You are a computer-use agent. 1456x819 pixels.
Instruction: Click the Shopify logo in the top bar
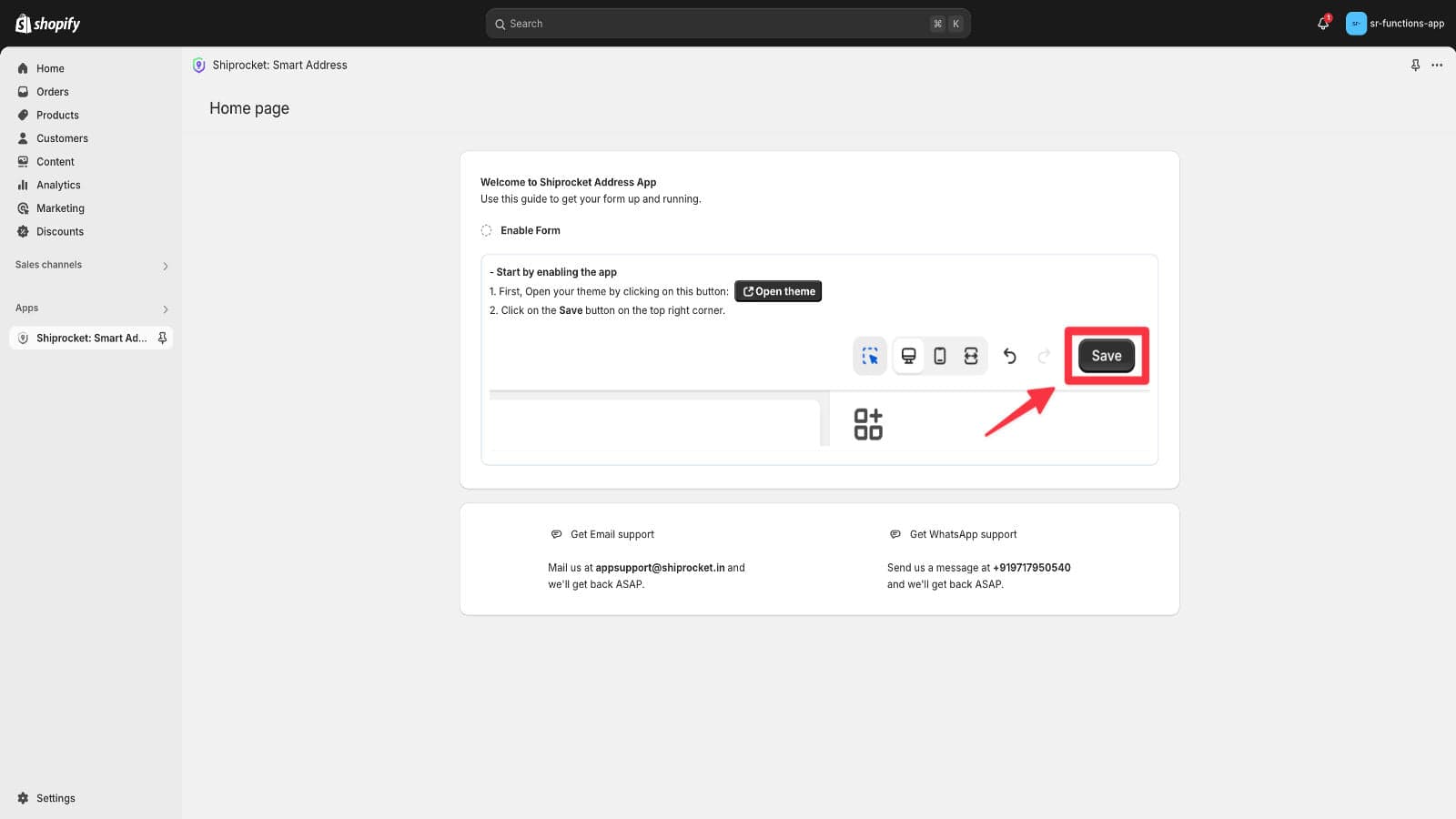click(48, 24)
